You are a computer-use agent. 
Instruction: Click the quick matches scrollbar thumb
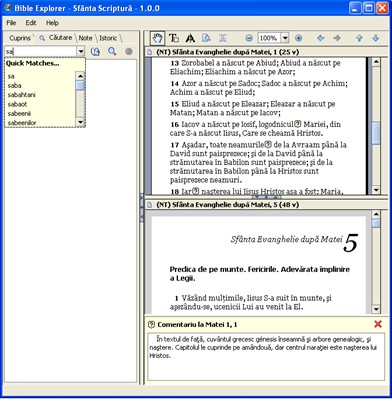[80, 85]
